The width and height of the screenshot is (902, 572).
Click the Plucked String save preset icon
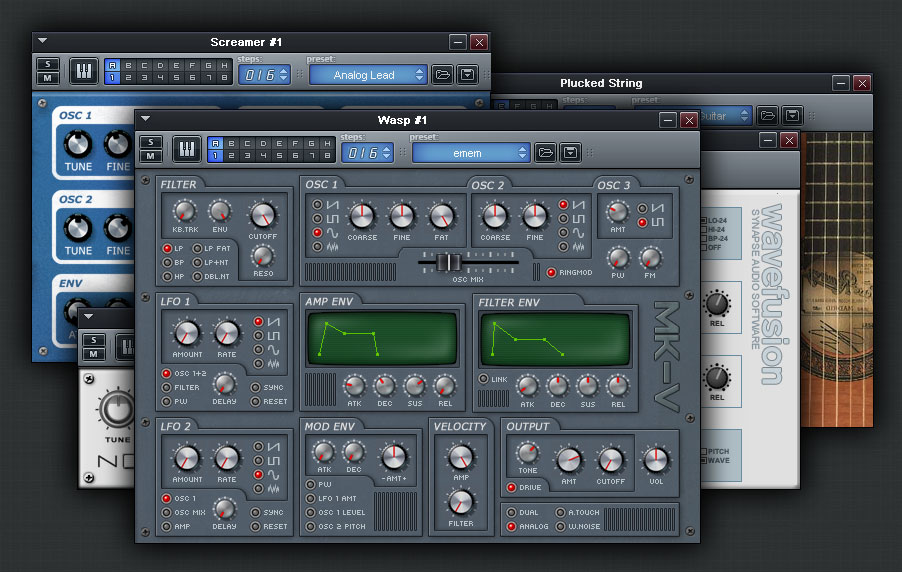[x=792, y=116]
